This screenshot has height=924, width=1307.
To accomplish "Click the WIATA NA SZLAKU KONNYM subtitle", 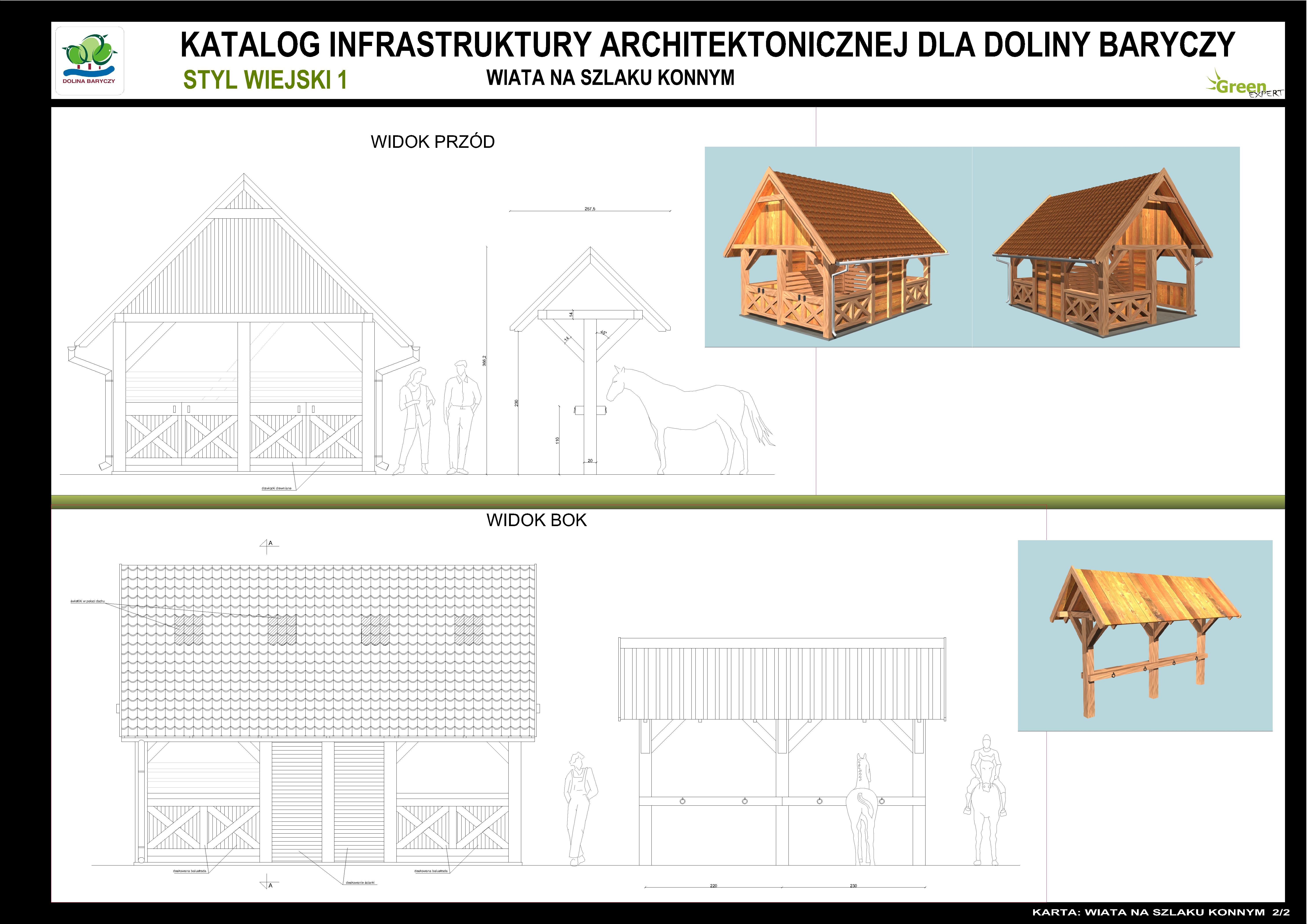I will pyautogui.click(x=610, y=77).
